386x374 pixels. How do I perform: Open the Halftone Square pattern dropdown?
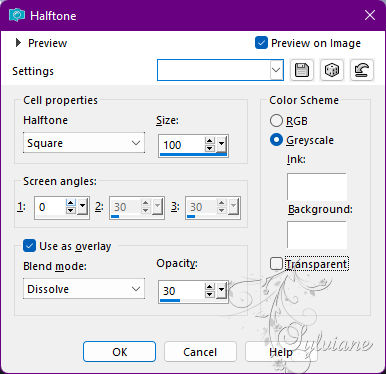pyautogui.click(x=84, y=143)
